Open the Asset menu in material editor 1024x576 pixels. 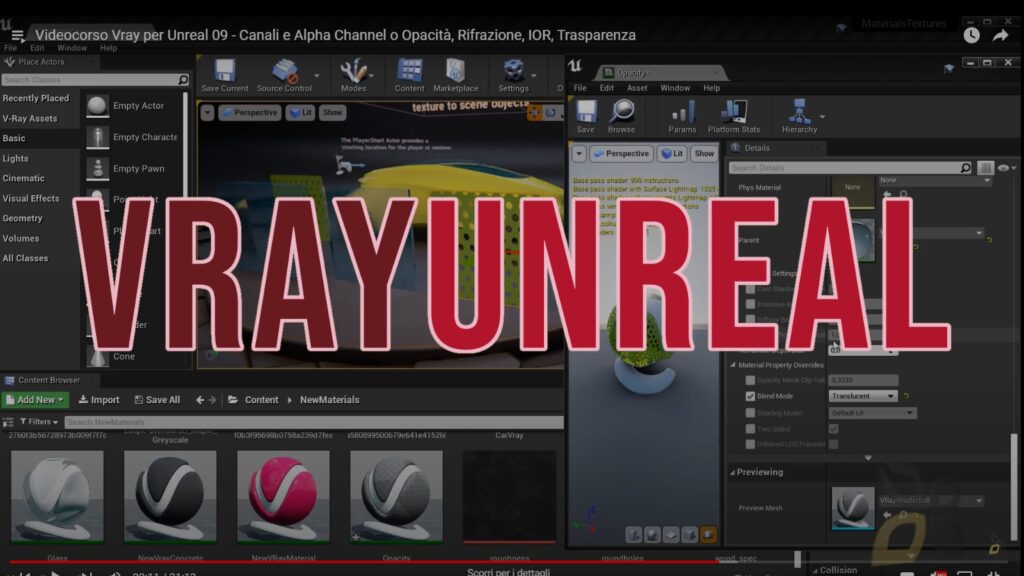pos(637,88)
